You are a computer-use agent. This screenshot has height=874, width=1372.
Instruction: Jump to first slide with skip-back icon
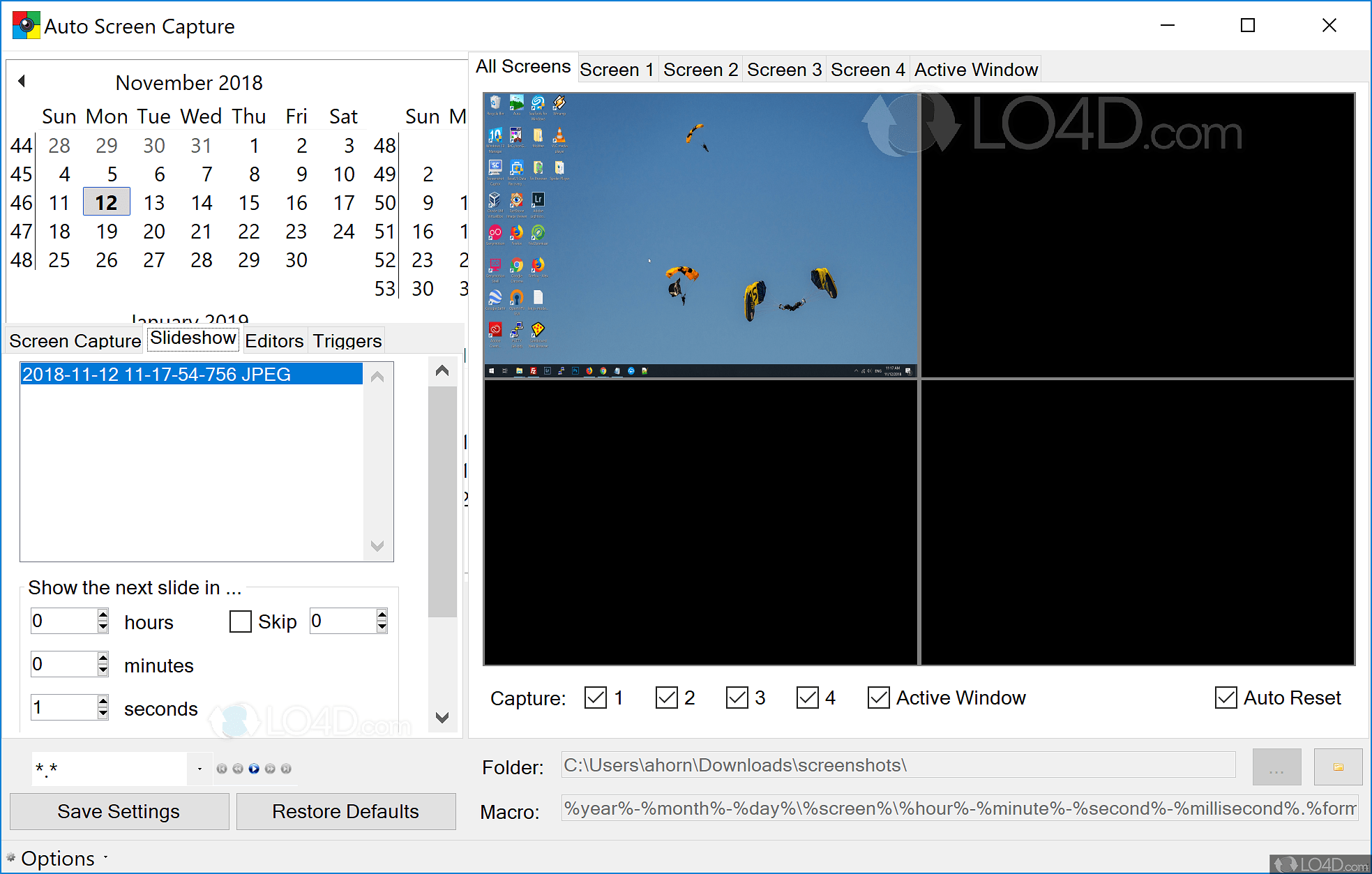pyautogui.click(x=222, y=769)
